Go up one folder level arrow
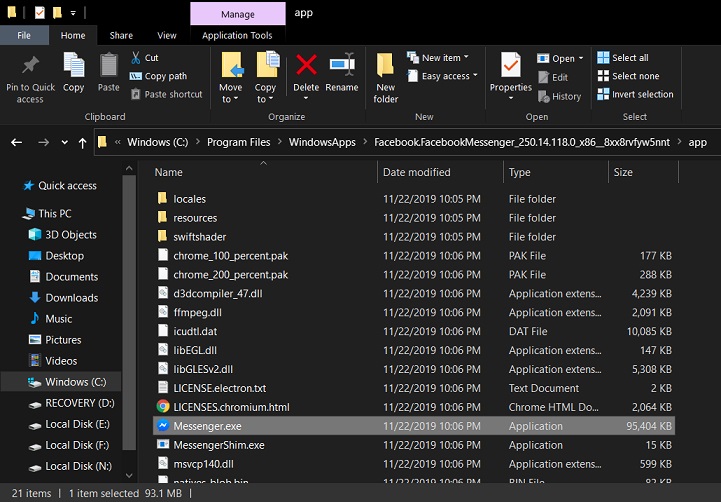Screen dimensions: 721x502 pyautogui.click(x=82, y=143)
